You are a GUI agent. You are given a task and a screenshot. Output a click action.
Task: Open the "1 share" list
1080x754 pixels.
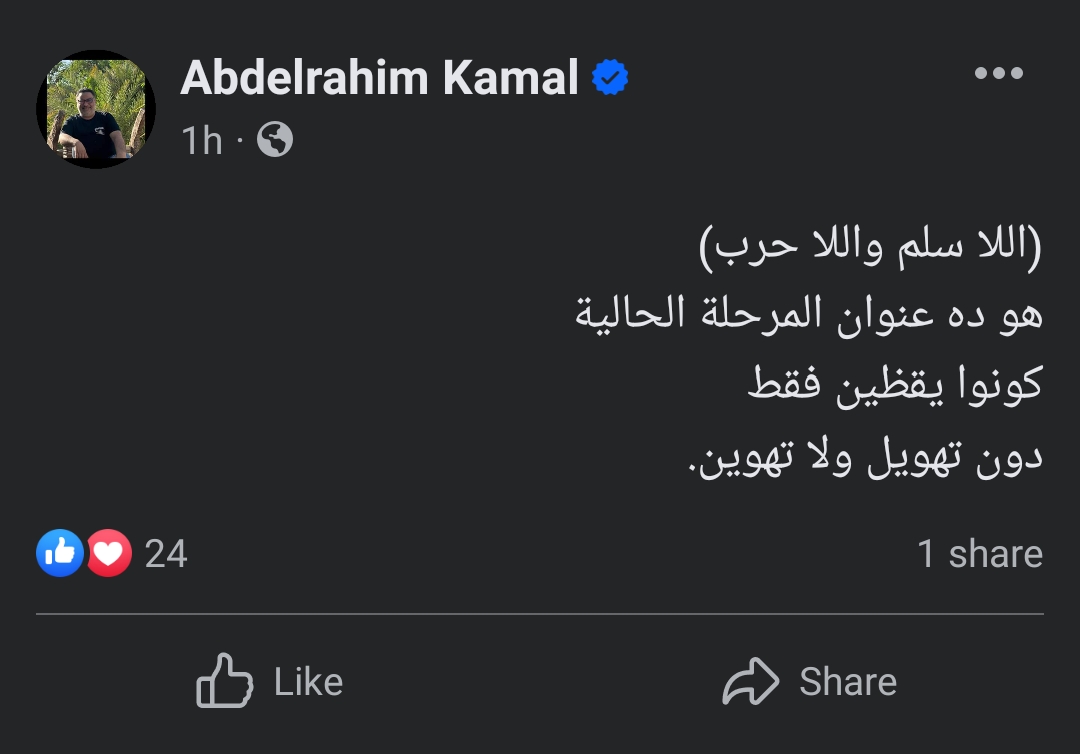(980, 554)
